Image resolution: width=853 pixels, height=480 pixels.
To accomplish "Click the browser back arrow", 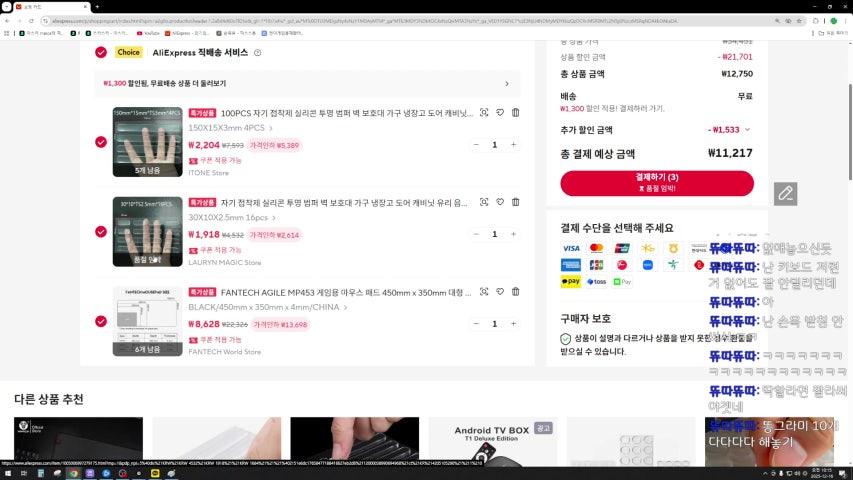I will tap(7, 21).
